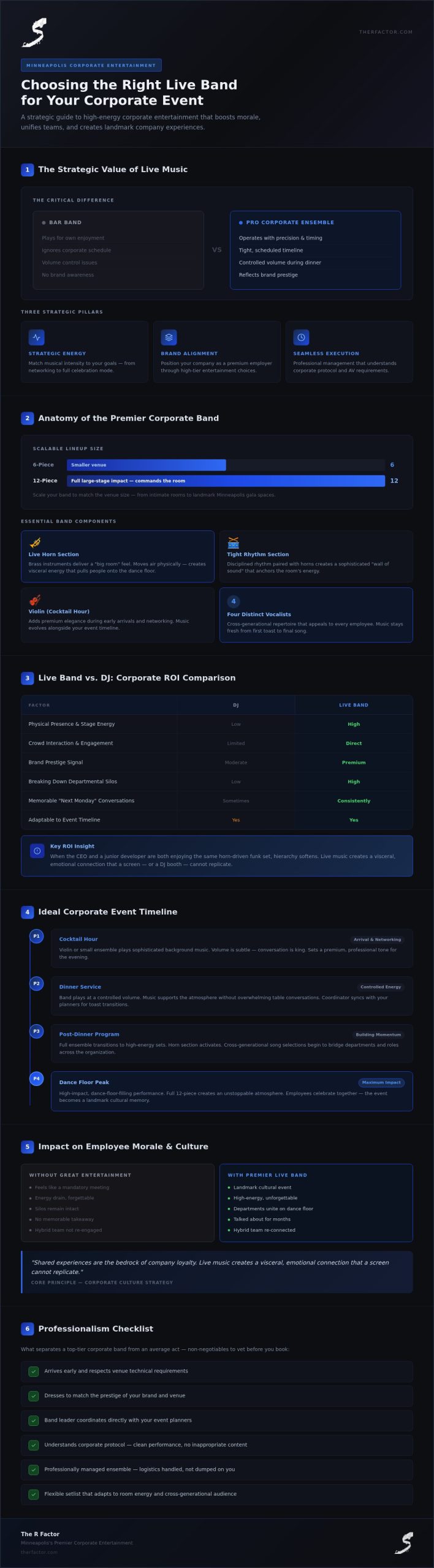Click the Maximum Impact tag
The image size is (434, 1568).
tap(381, 1082)
